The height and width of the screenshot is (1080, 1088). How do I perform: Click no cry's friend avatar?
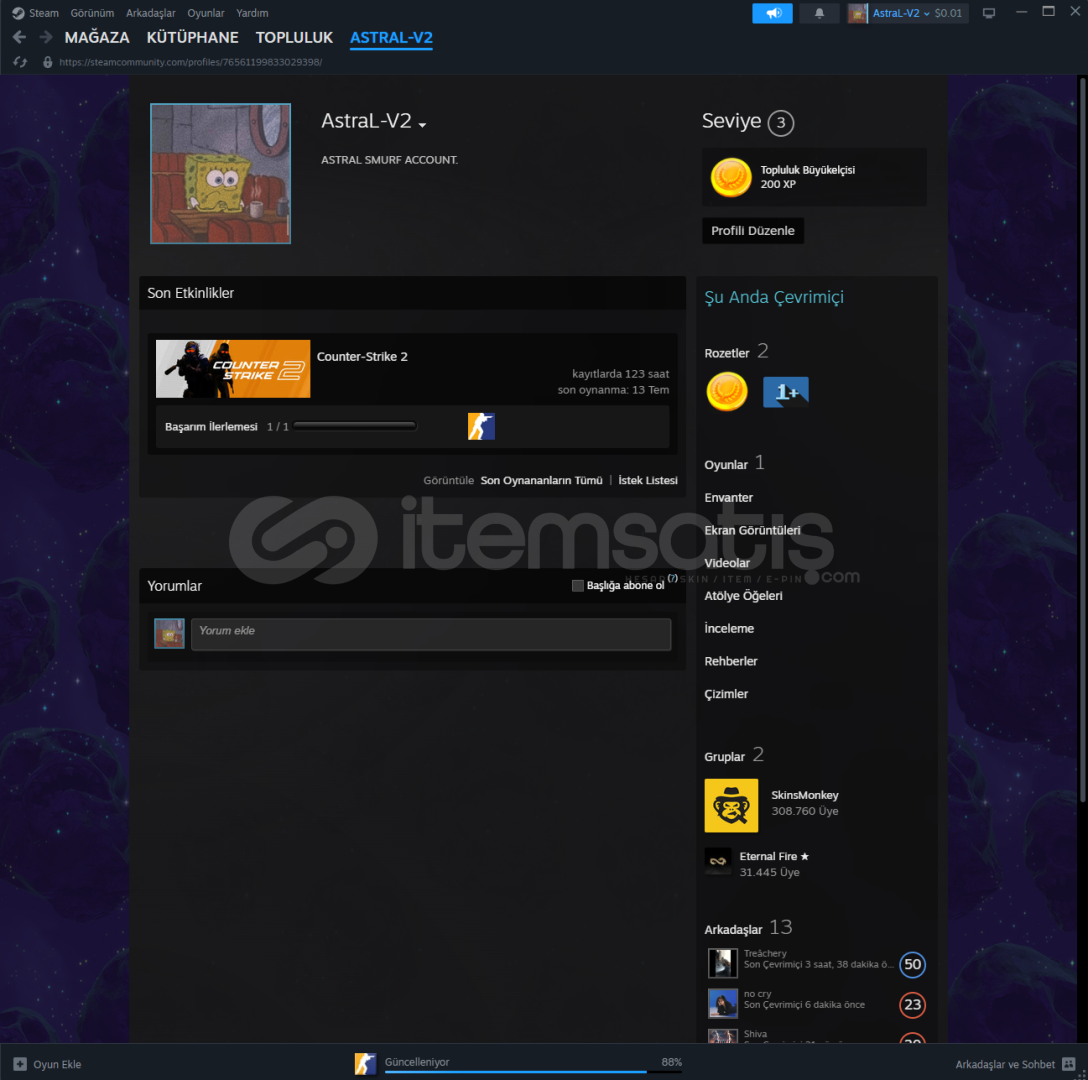pos(722,1003)
